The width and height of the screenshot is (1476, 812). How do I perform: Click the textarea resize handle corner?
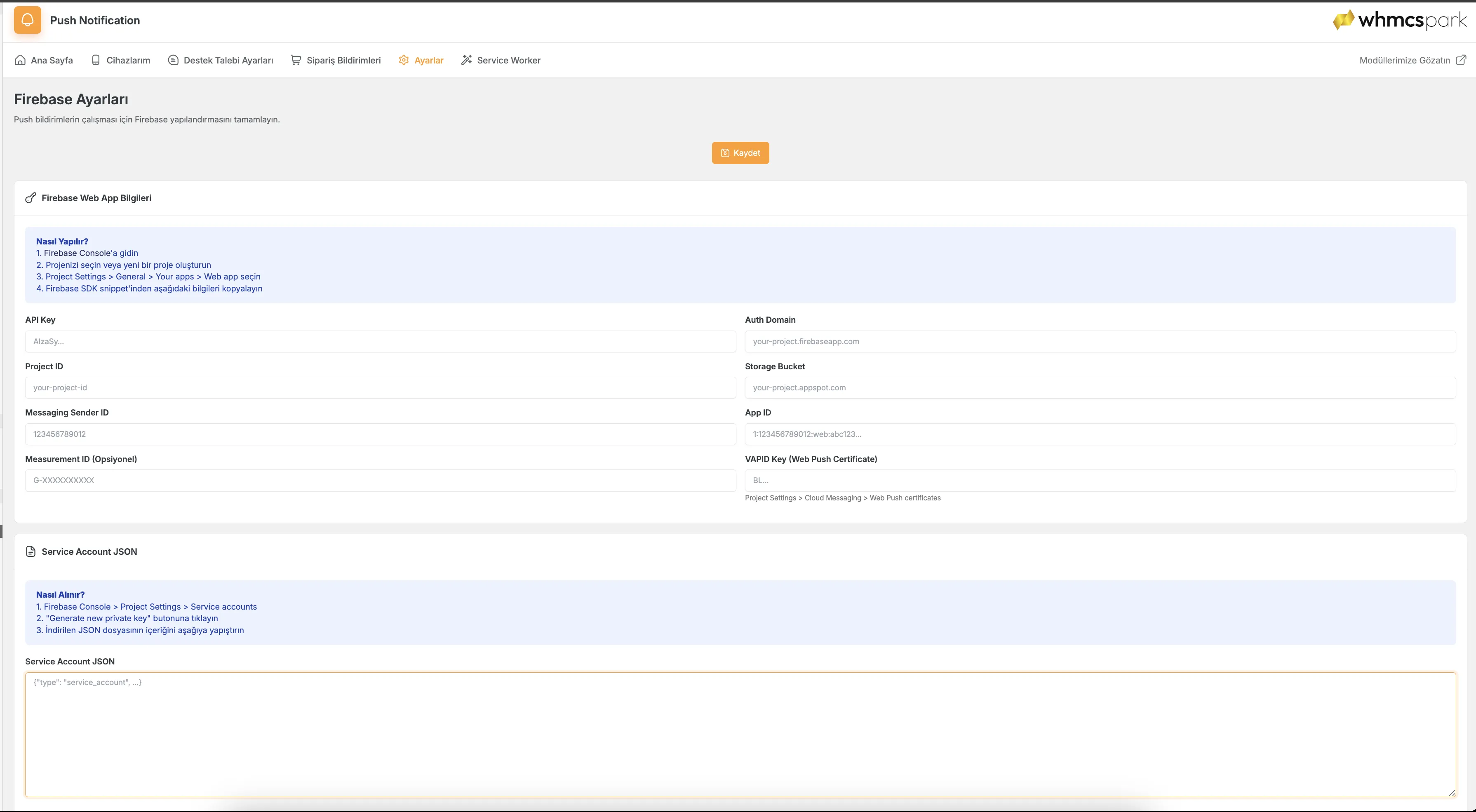click(1451, 793)
